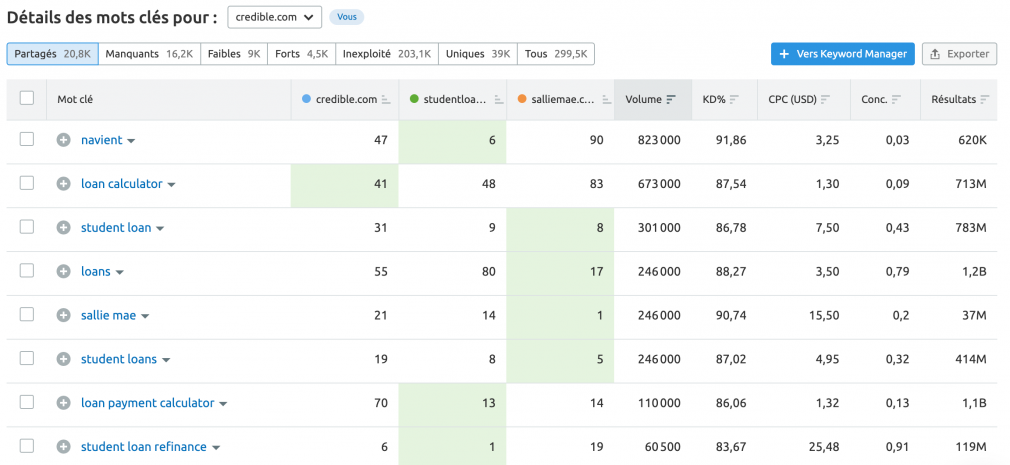
Task: Tick the checkbox for navient row
Action: tap(26, 139)
